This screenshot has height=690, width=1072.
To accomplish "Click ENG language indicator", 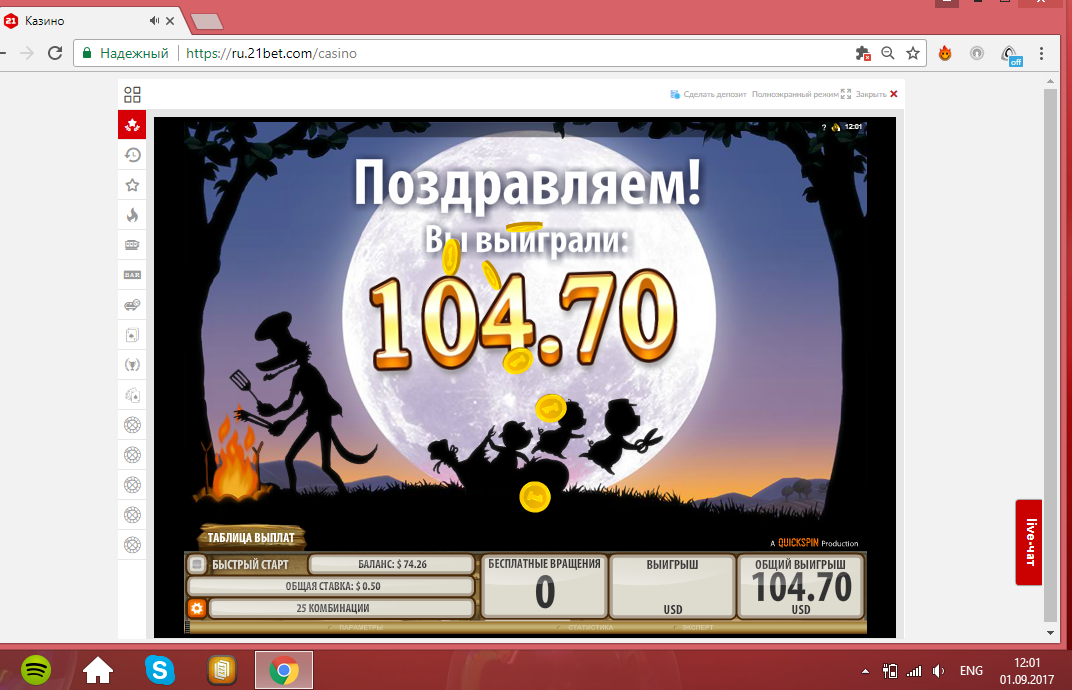I will coord(972,671).
